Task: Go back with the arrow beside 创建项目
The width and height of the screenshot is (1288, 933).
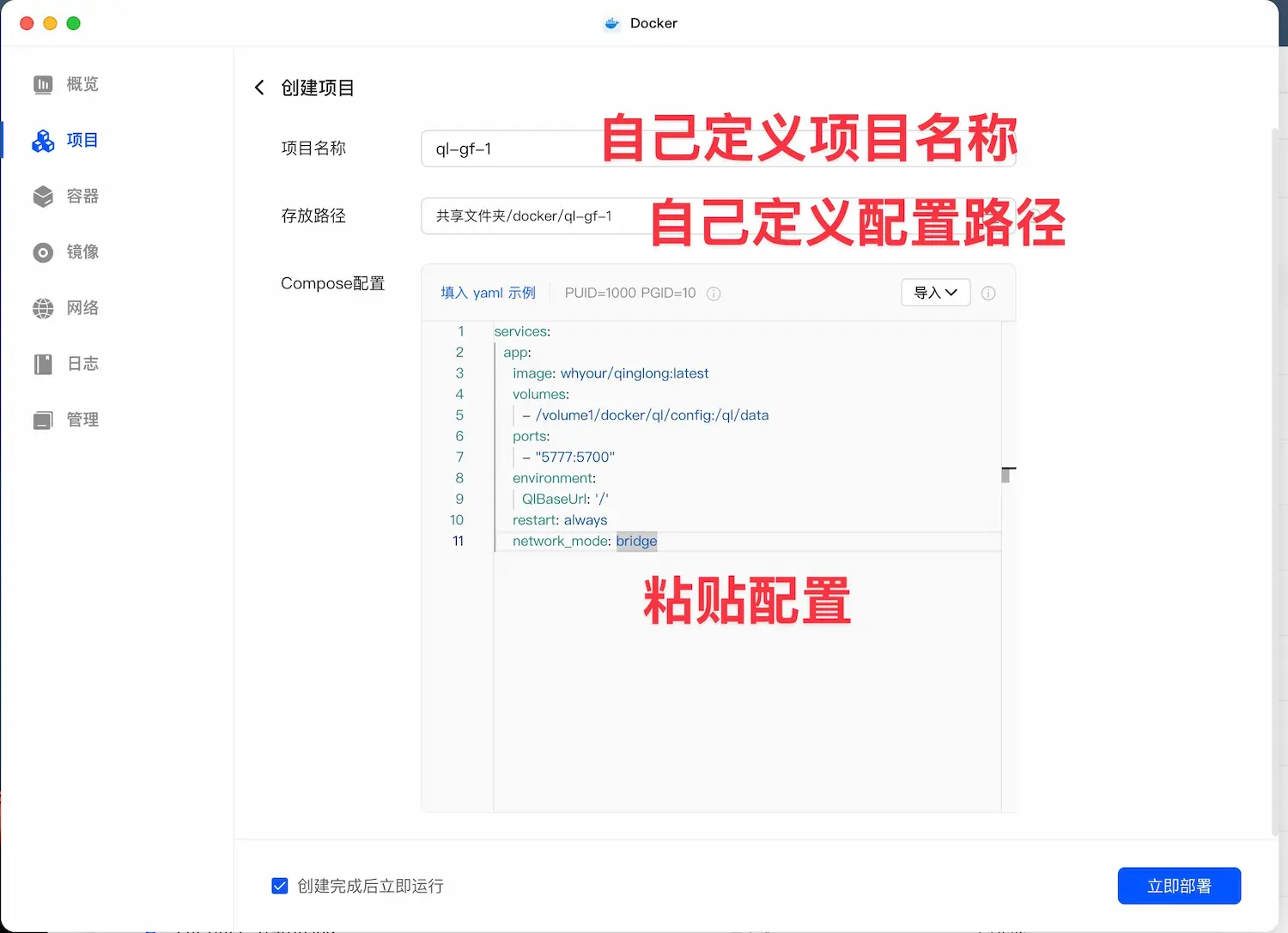Action: (x=259, y=88)
